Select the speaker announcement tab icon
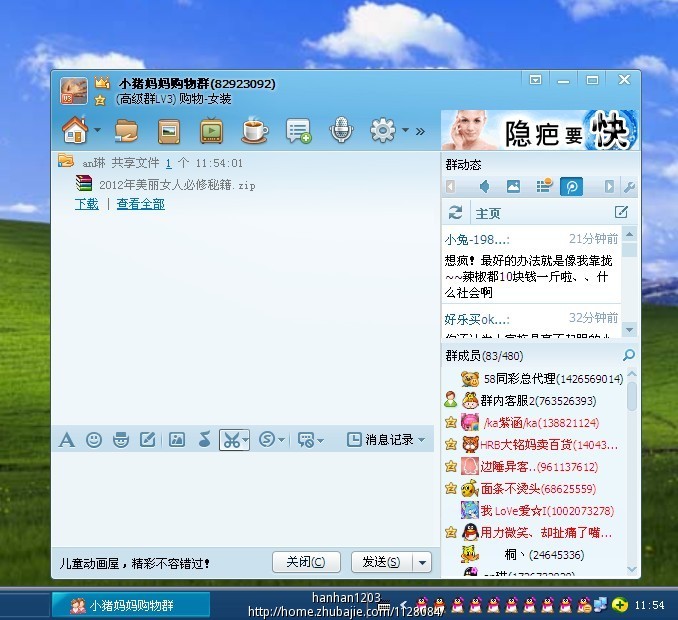Image resolution: width=678 pixels, height=620 pixels. (x=485, y=187)
